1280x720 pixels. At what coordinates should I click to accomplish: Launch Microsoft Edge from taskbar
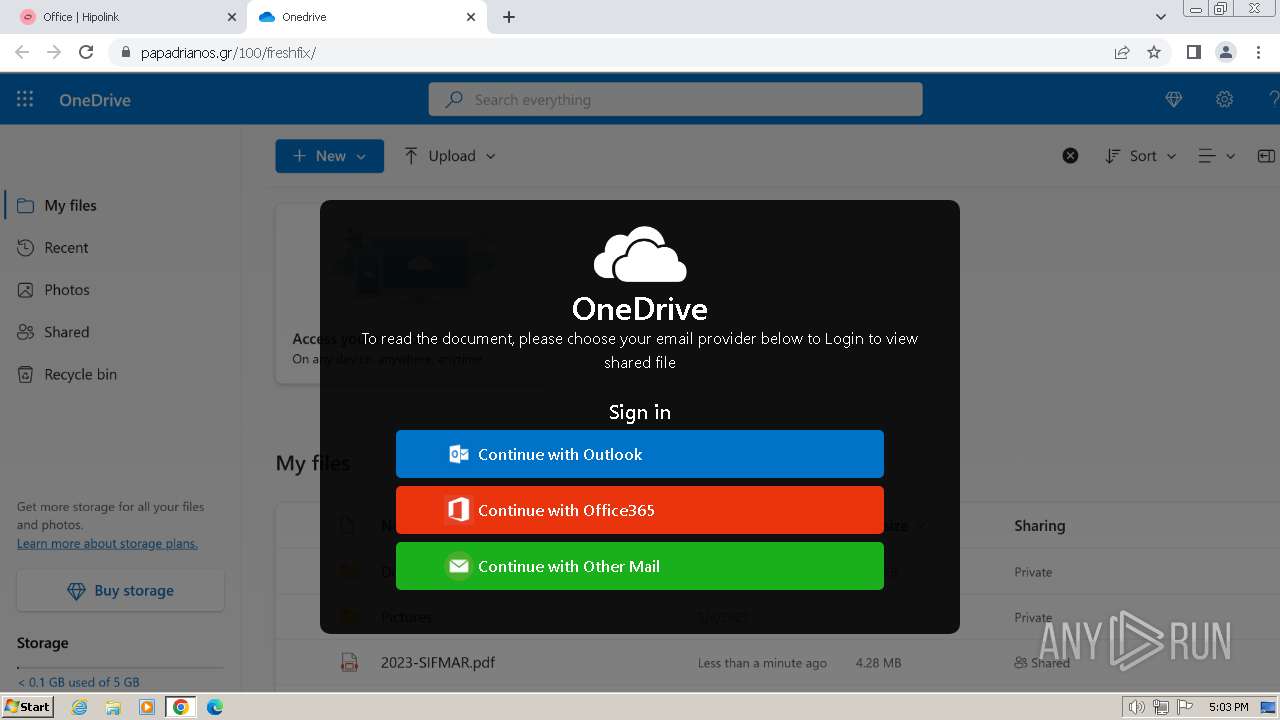pos(214,707)
